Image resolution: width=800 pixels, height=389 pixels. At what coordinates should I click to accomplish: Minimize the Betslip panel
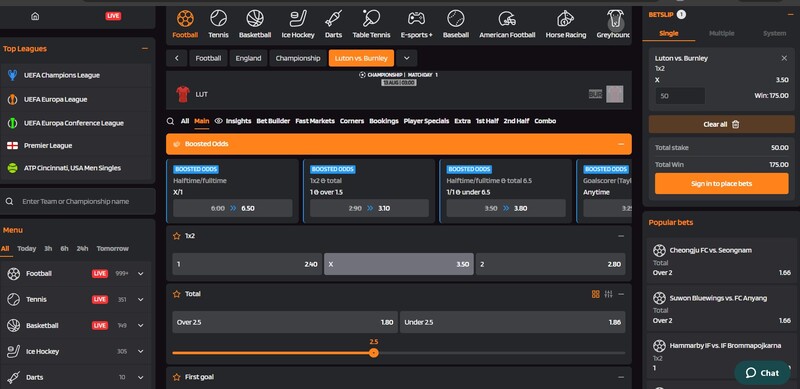click(x=790, y=15)
